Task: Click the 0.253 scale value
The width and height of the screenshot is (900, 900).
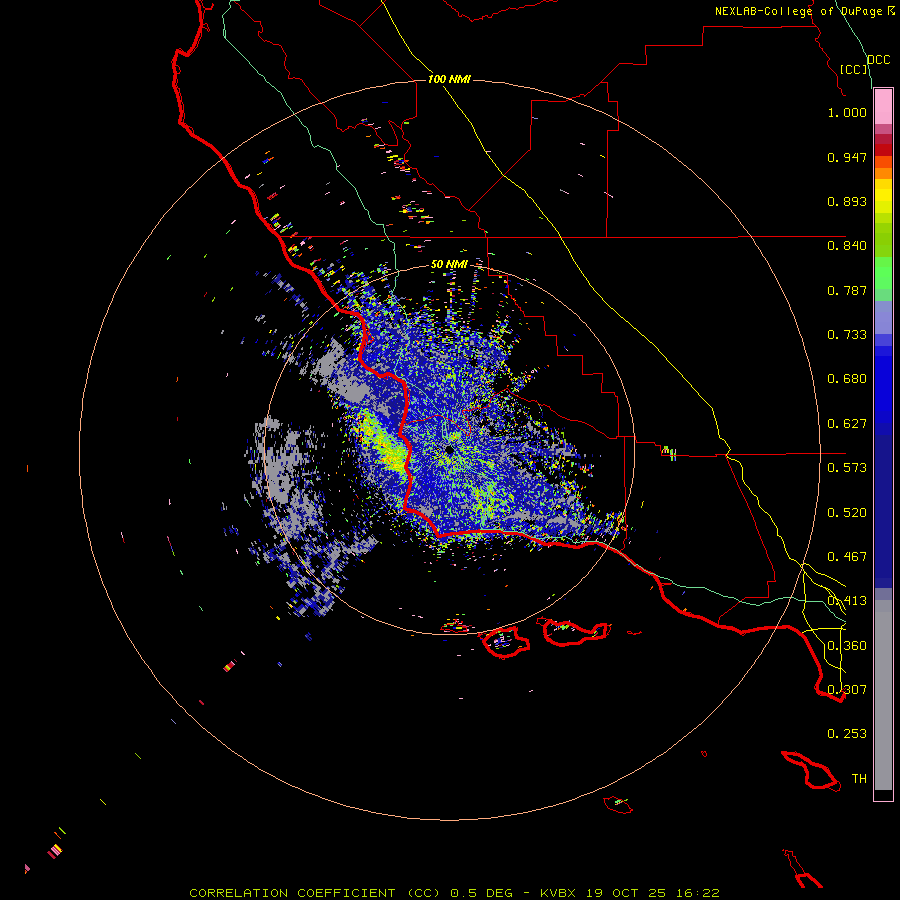Action: pos(847,734)
